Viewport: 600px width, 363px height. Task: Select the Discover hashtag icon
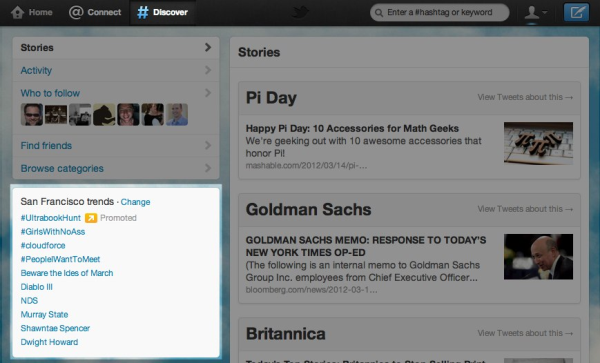point(143,12)
